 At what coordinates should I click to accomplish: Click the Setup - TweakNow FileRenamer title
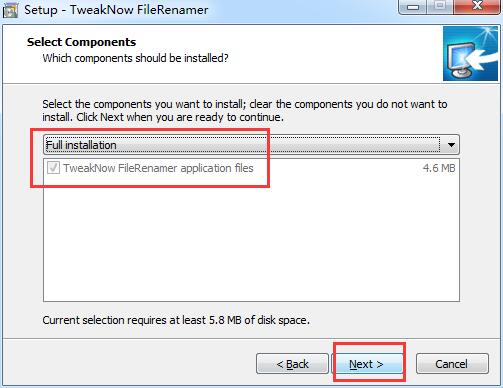click(x=116, y=10)
